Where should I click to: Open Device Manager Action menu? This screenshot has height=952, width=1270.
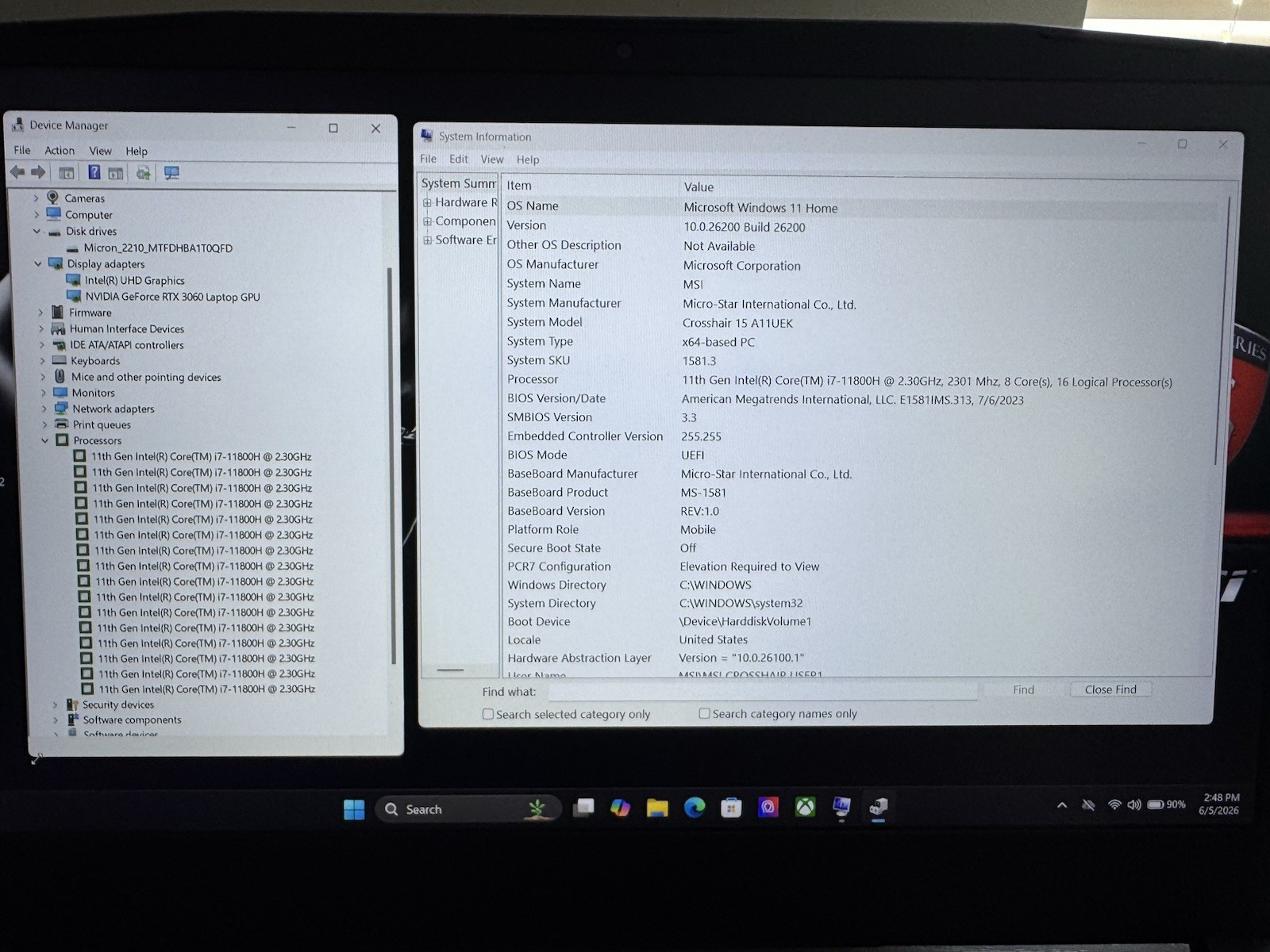pyautogui.click(x=60, y=151)
